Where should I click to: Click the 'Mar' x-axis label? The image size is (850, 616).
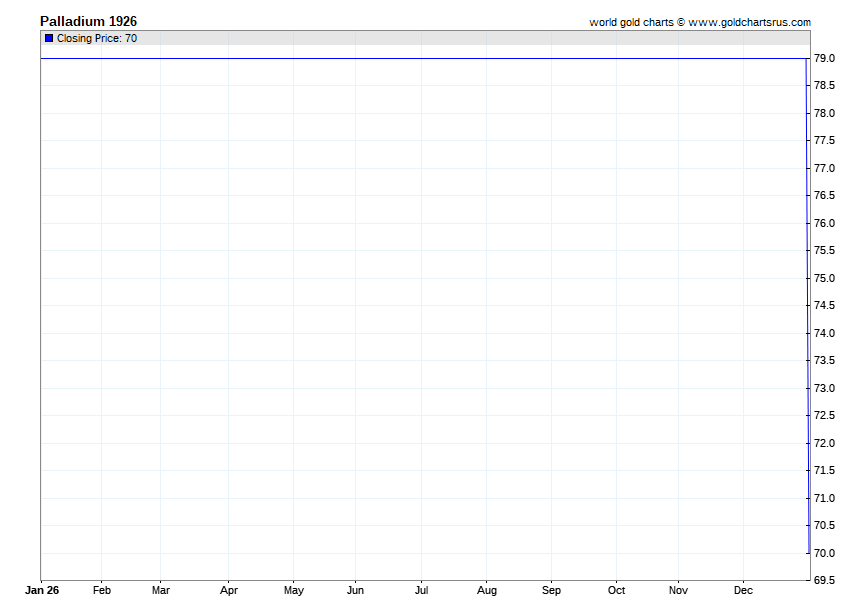click(161, 590)
